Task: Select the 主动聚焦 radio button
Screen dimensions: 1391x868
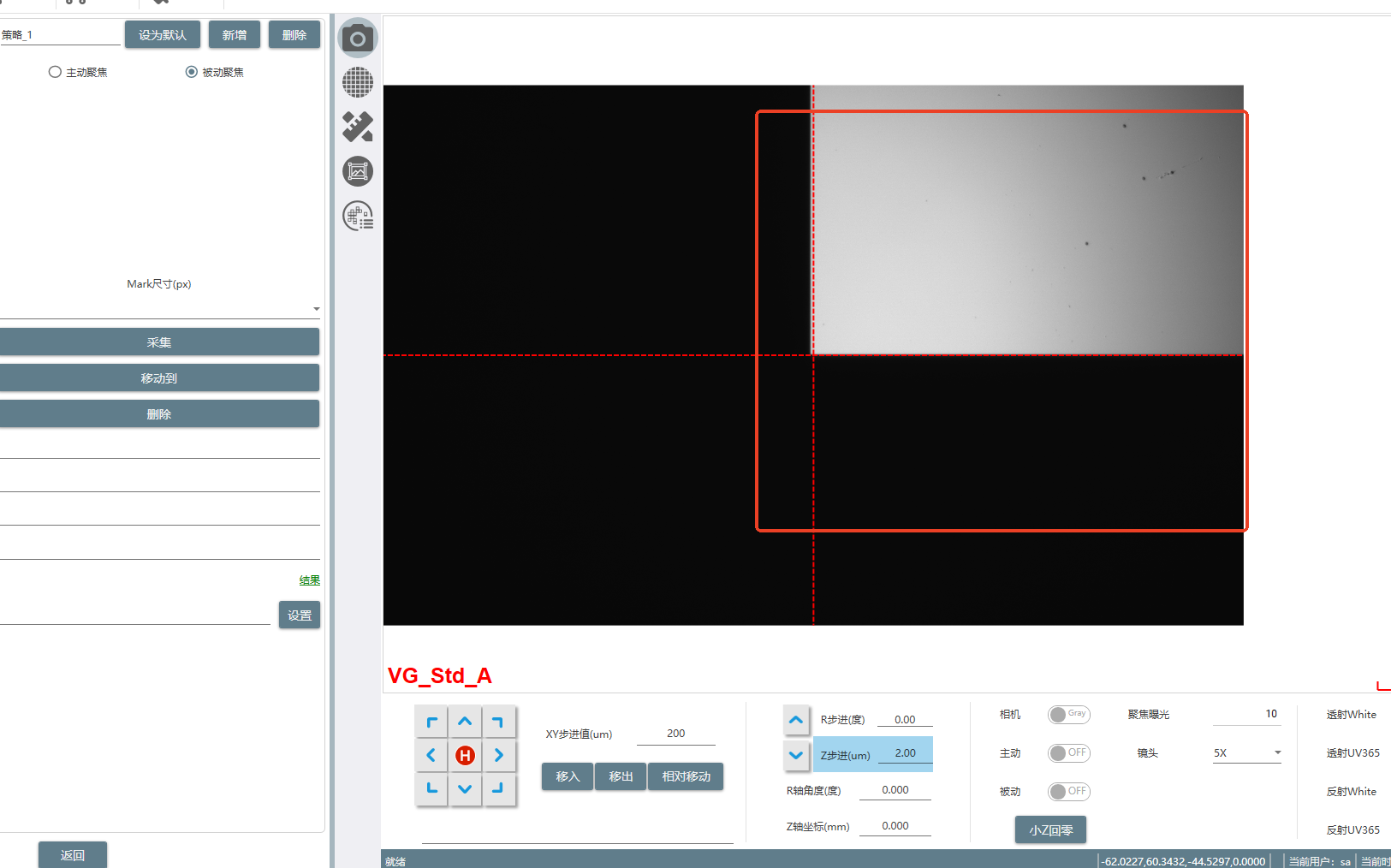Action: 55,72
